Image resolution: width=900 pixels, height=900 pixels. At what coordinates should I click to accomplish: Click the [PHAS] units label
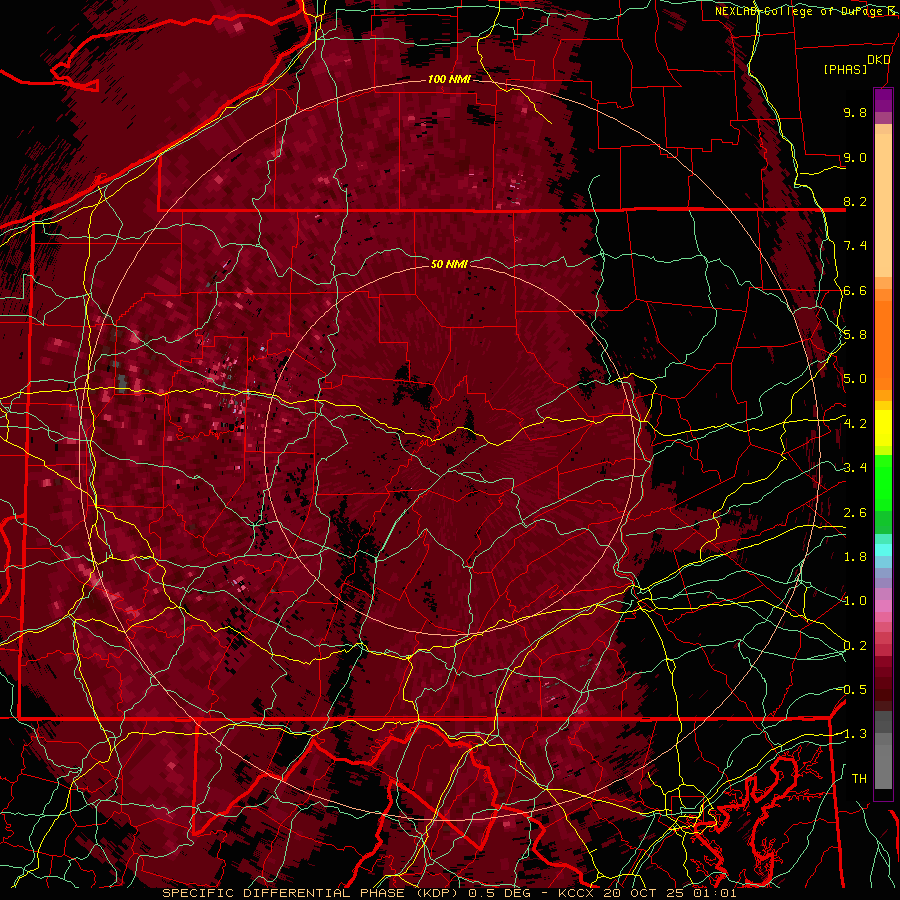[845, 69]
